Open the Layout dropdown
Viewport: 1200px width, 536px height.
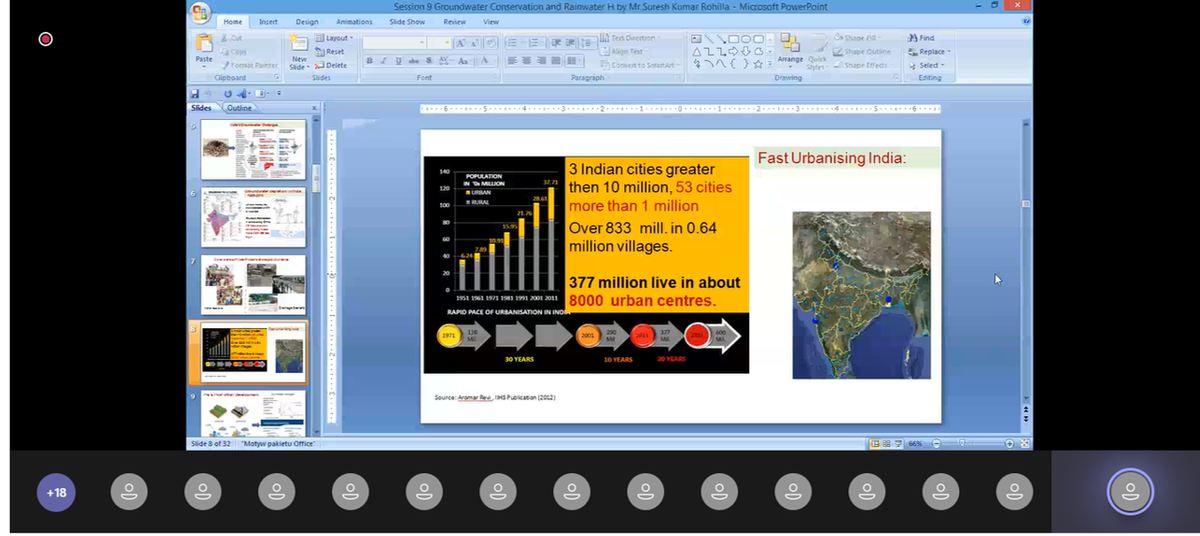pos(333,38)
